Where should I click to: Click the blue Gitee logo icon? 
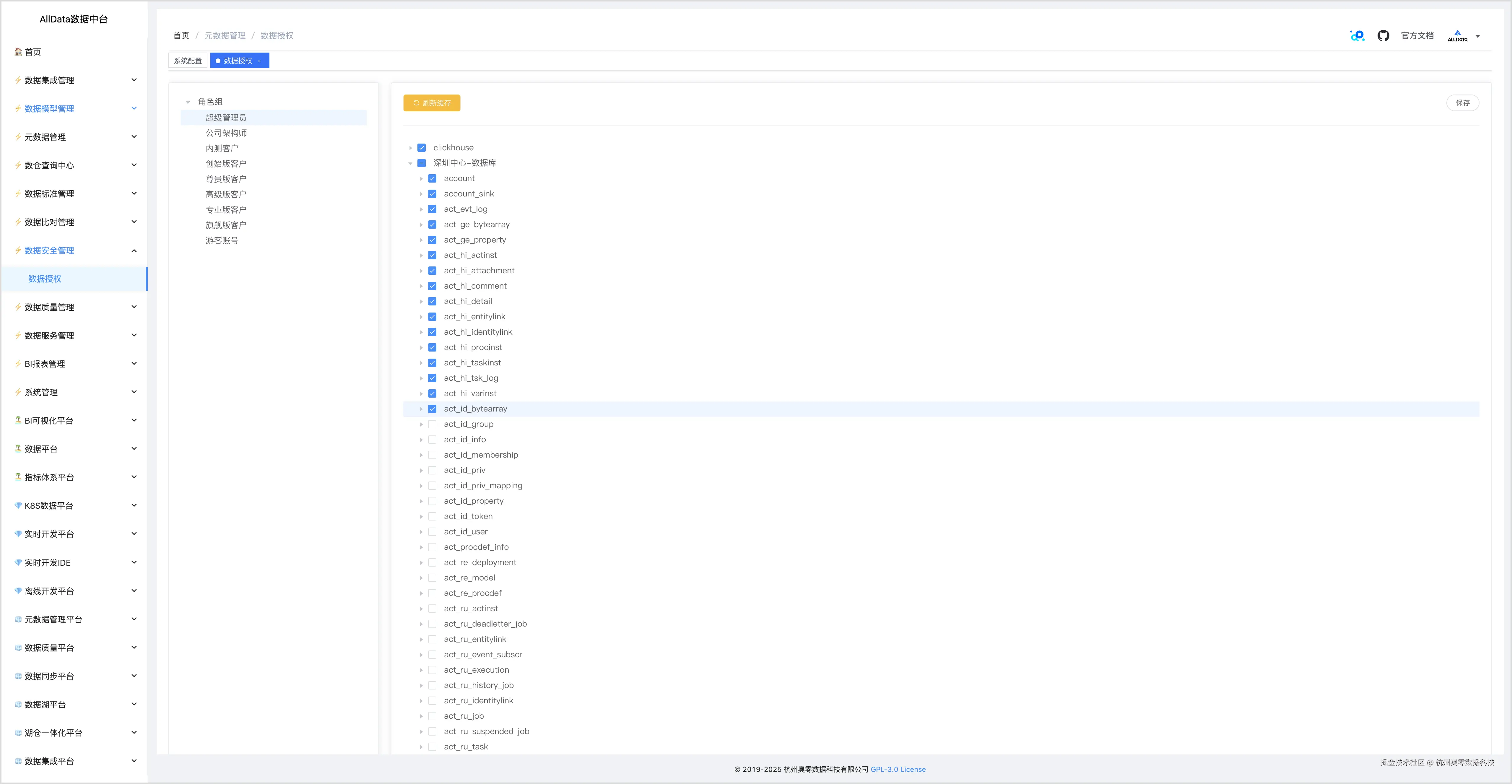(1357, 36)
